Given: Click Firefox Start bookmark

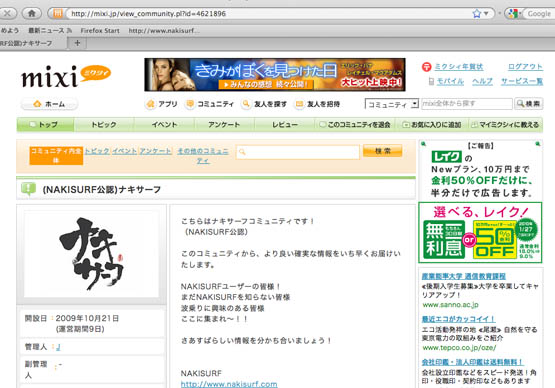Looking at the screenshot, I should click(100, 30).
